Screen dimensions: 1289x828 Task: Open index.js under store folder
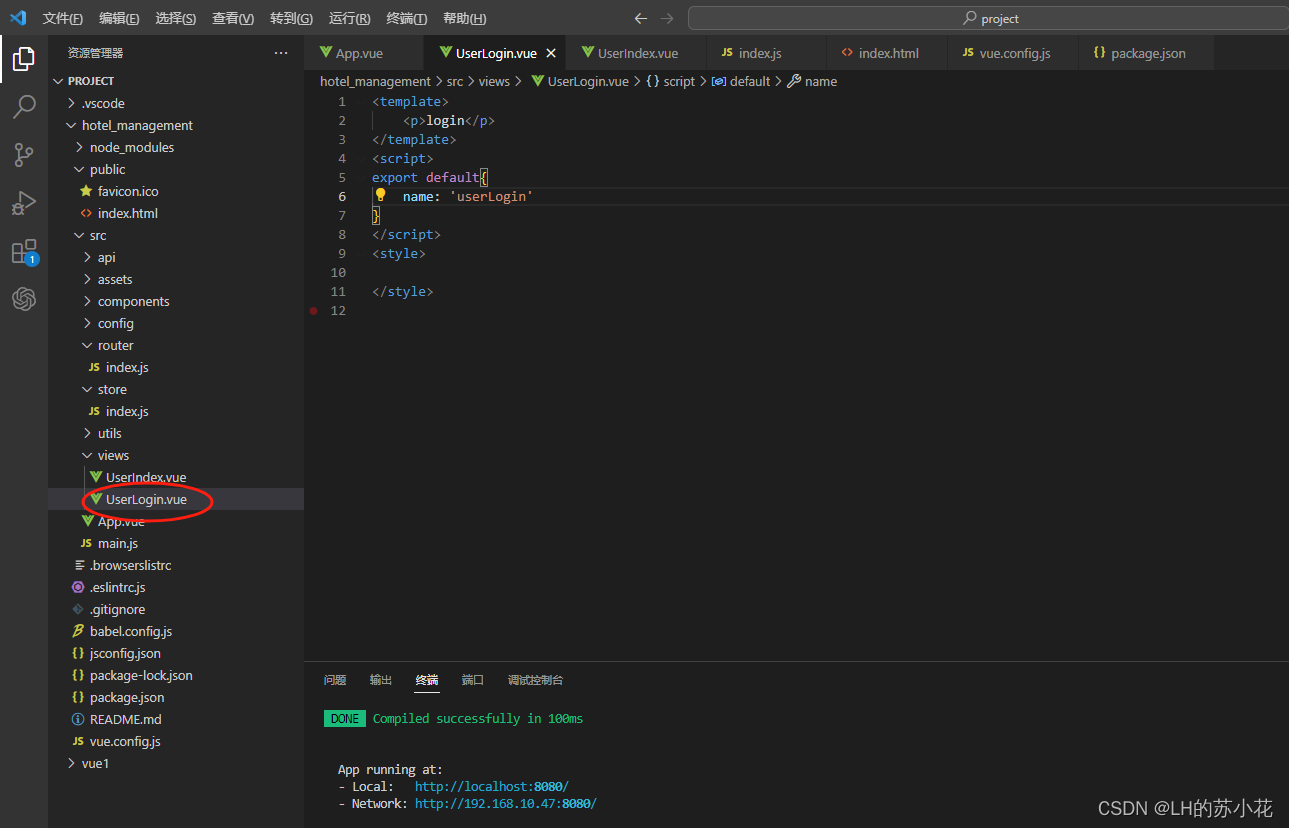176,411
